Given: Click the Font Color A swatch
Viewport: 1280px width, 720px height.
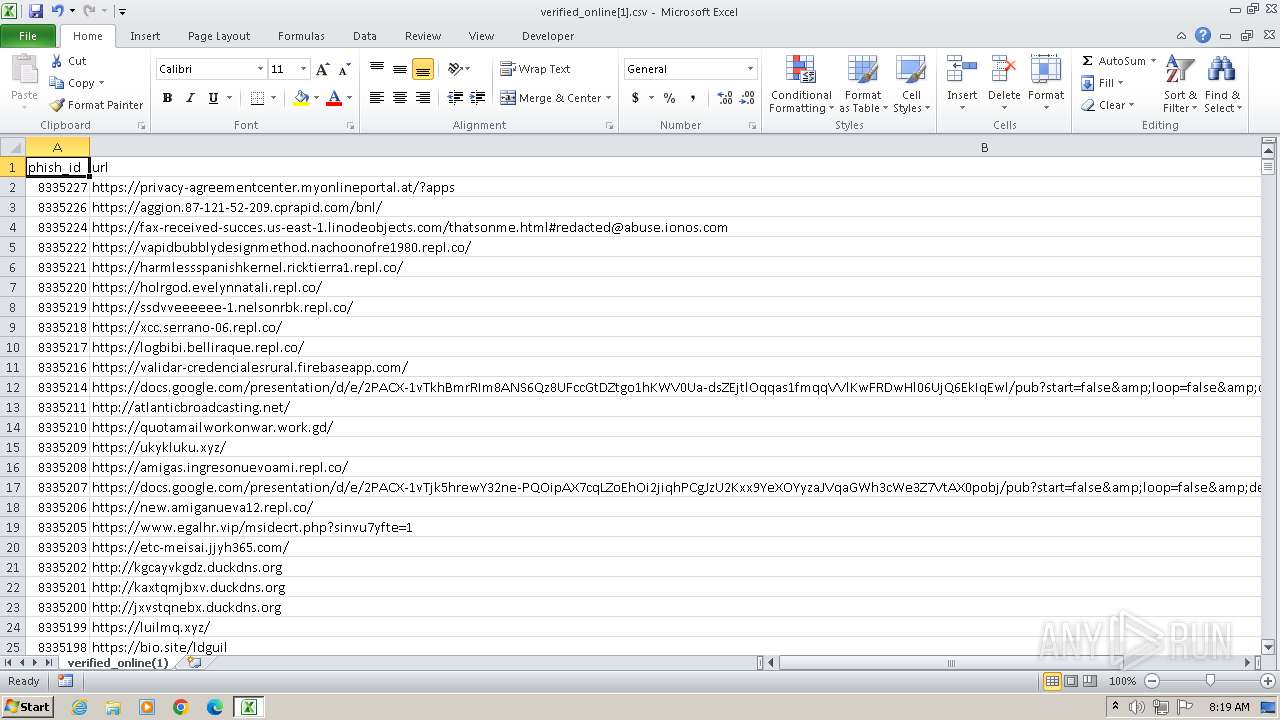Looking at the screenshot, I should click(x=334, y=98).
